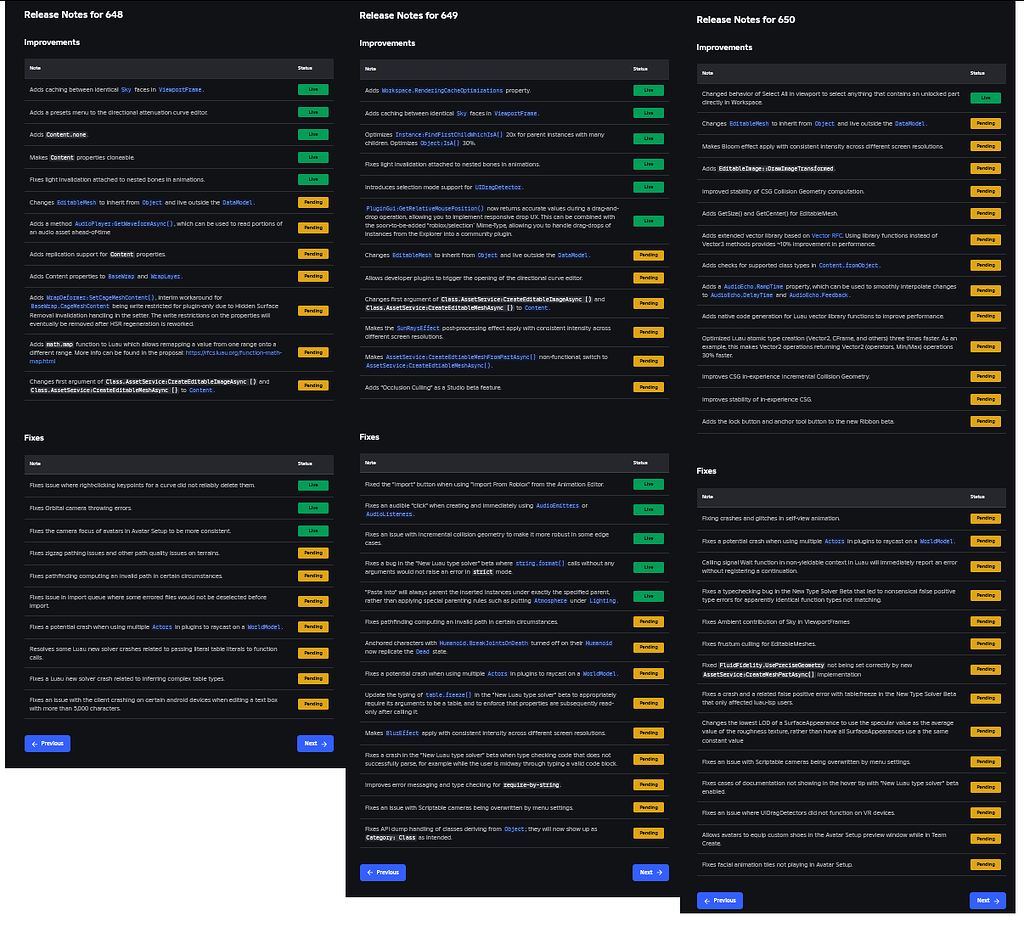Open table.freeze() link
This screenshot has height=927, width=1024.
pyautogui.click(x=448, y=695)
